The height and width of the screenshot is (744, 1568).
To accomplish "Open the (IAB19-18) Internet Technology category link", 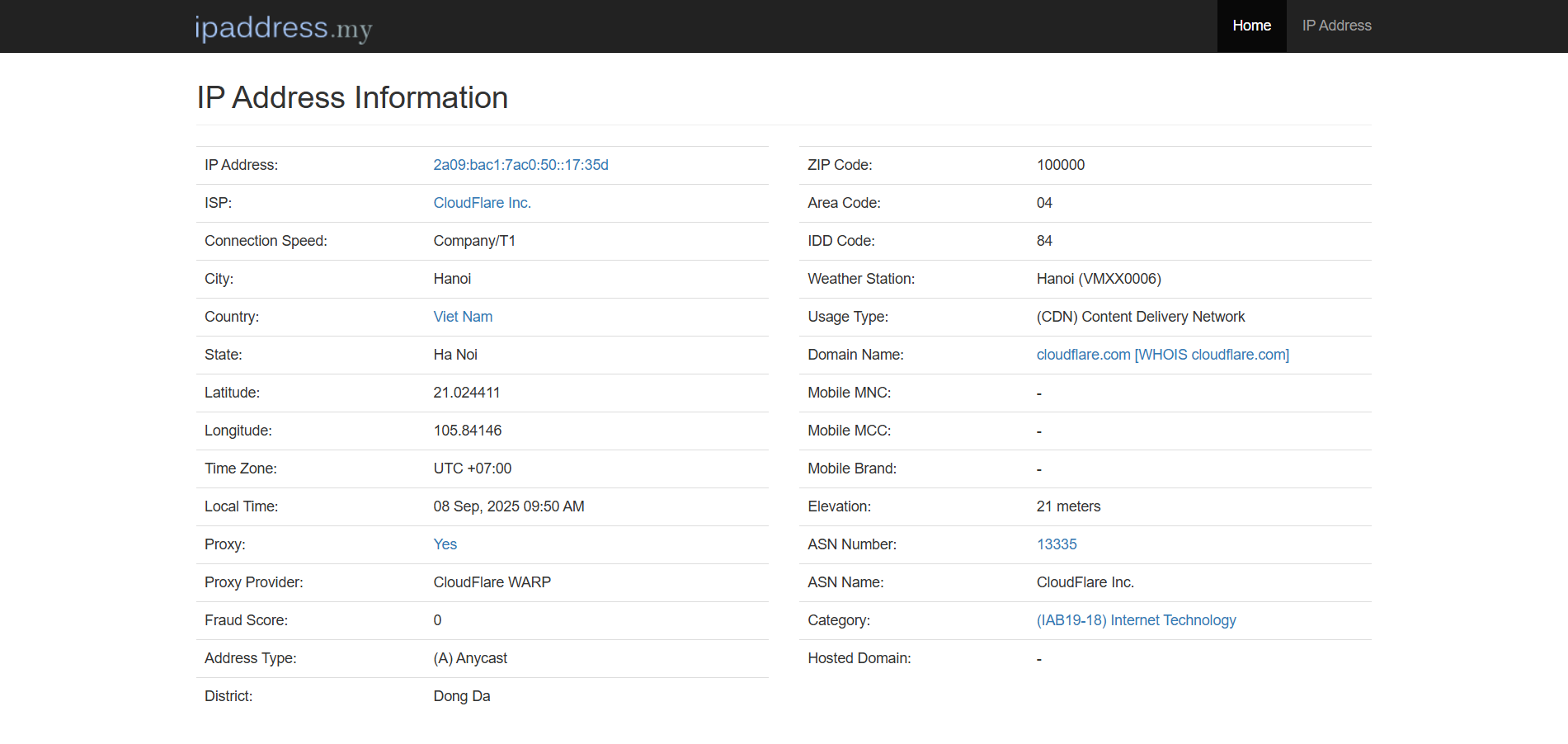I will click(x=1136, y=620).
